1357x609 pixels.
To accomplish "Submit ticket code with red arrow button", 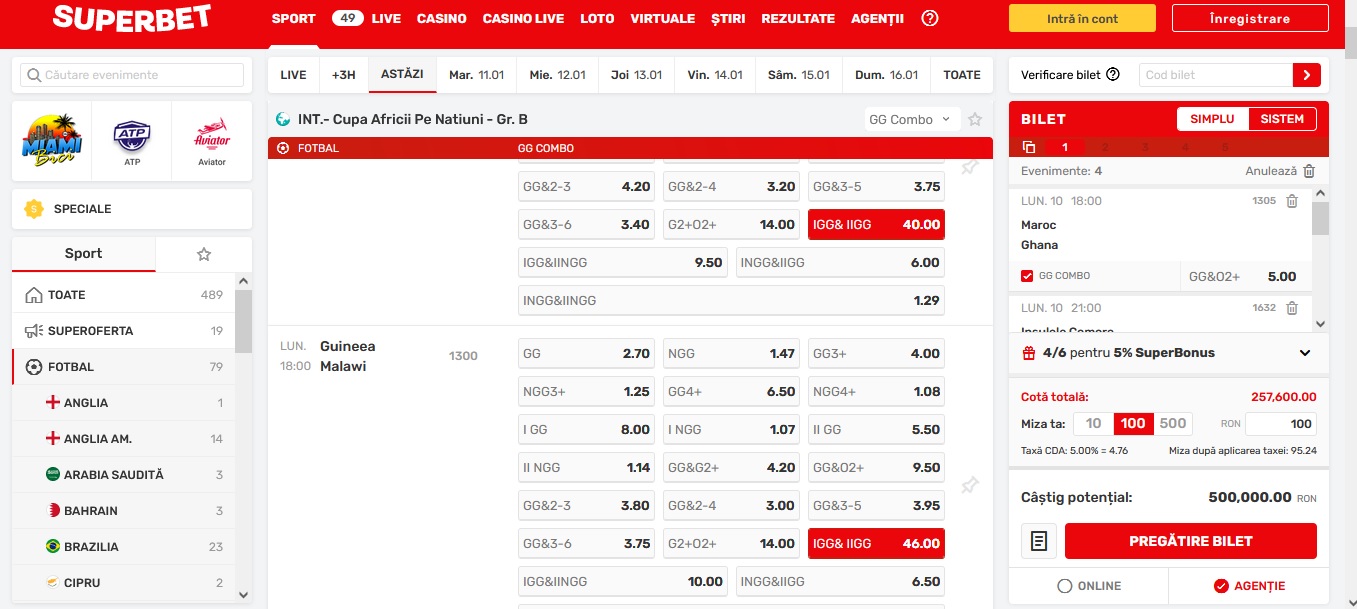I will [1307, 75].
